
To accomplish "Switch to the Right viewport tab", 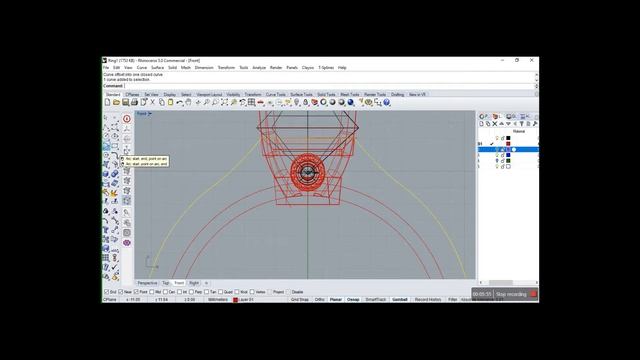I will click(x=194, y=283).
